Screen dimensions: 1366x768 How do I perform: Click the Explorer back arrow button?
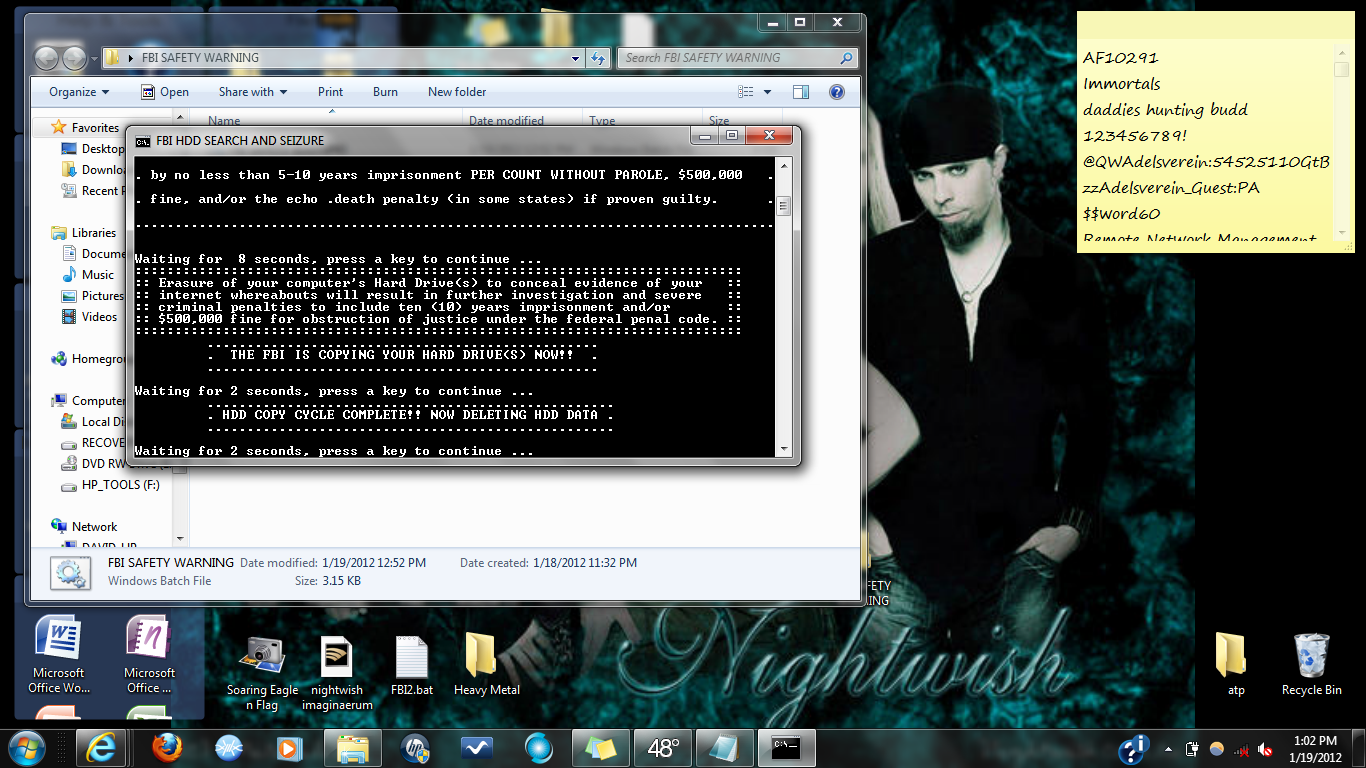(x=47, y=58)
